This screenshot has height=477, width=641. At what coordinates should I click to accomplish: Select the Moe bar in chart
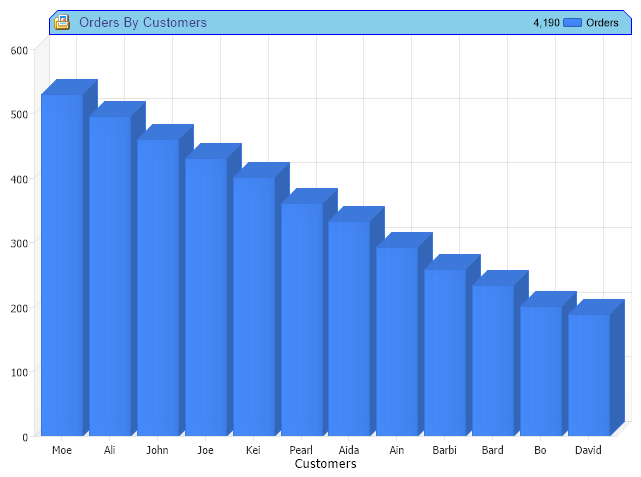[62, 265]
